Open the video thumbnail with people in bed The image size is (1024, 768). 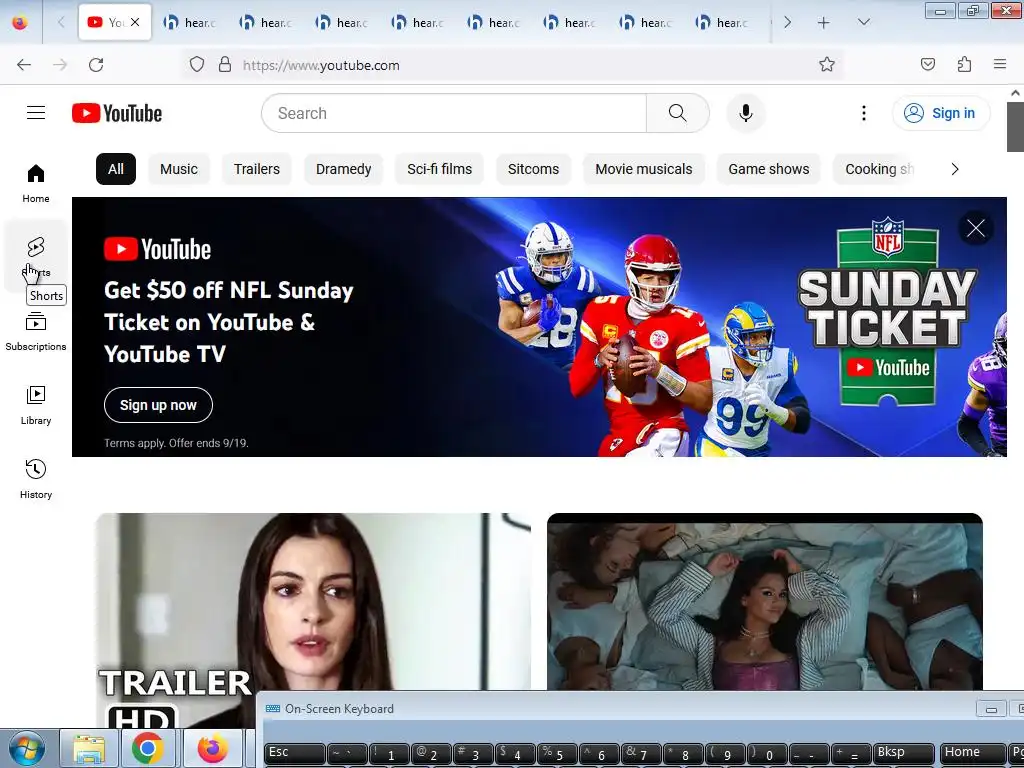765,602
